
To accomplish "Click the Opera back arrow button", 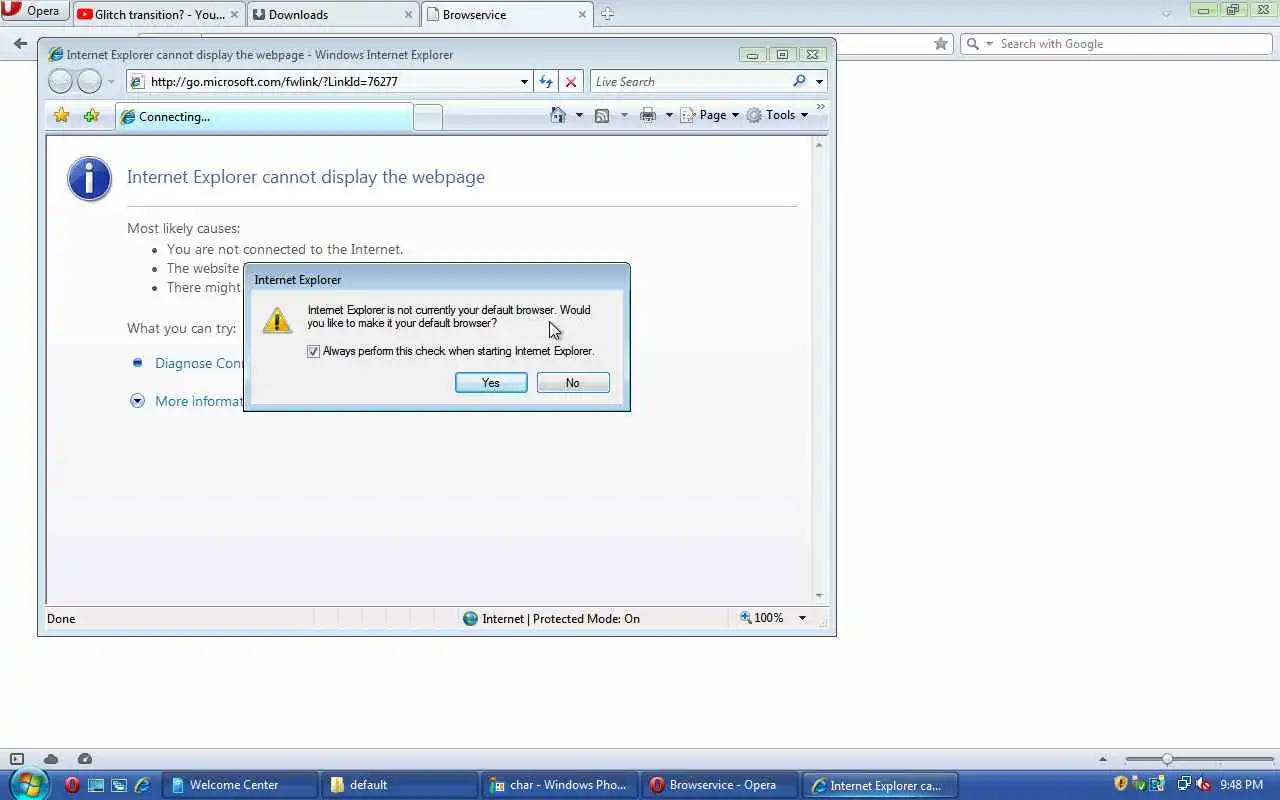I will (x=20, y=44).
